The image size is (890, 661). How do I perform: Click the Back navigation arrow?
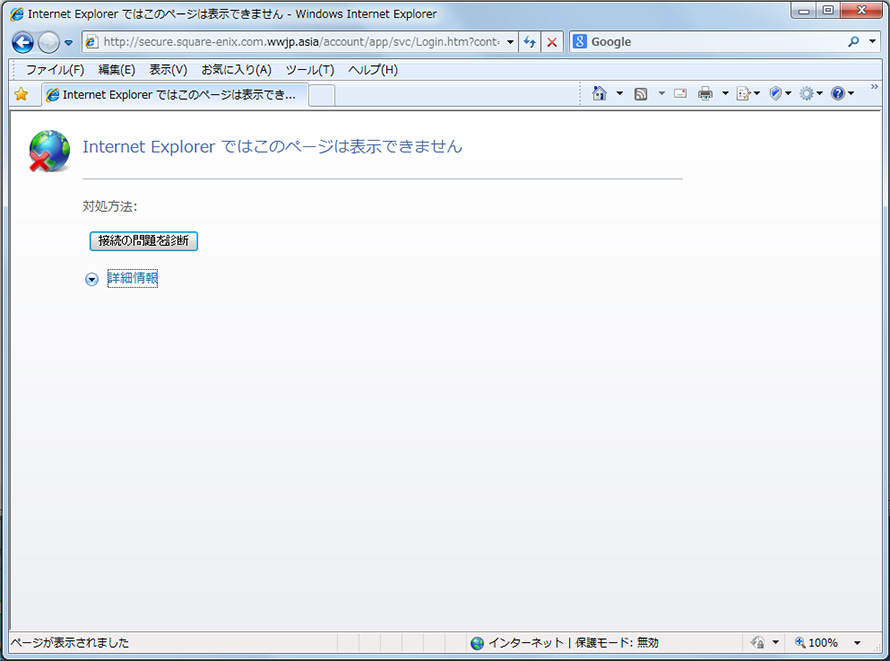click(23, 42)
